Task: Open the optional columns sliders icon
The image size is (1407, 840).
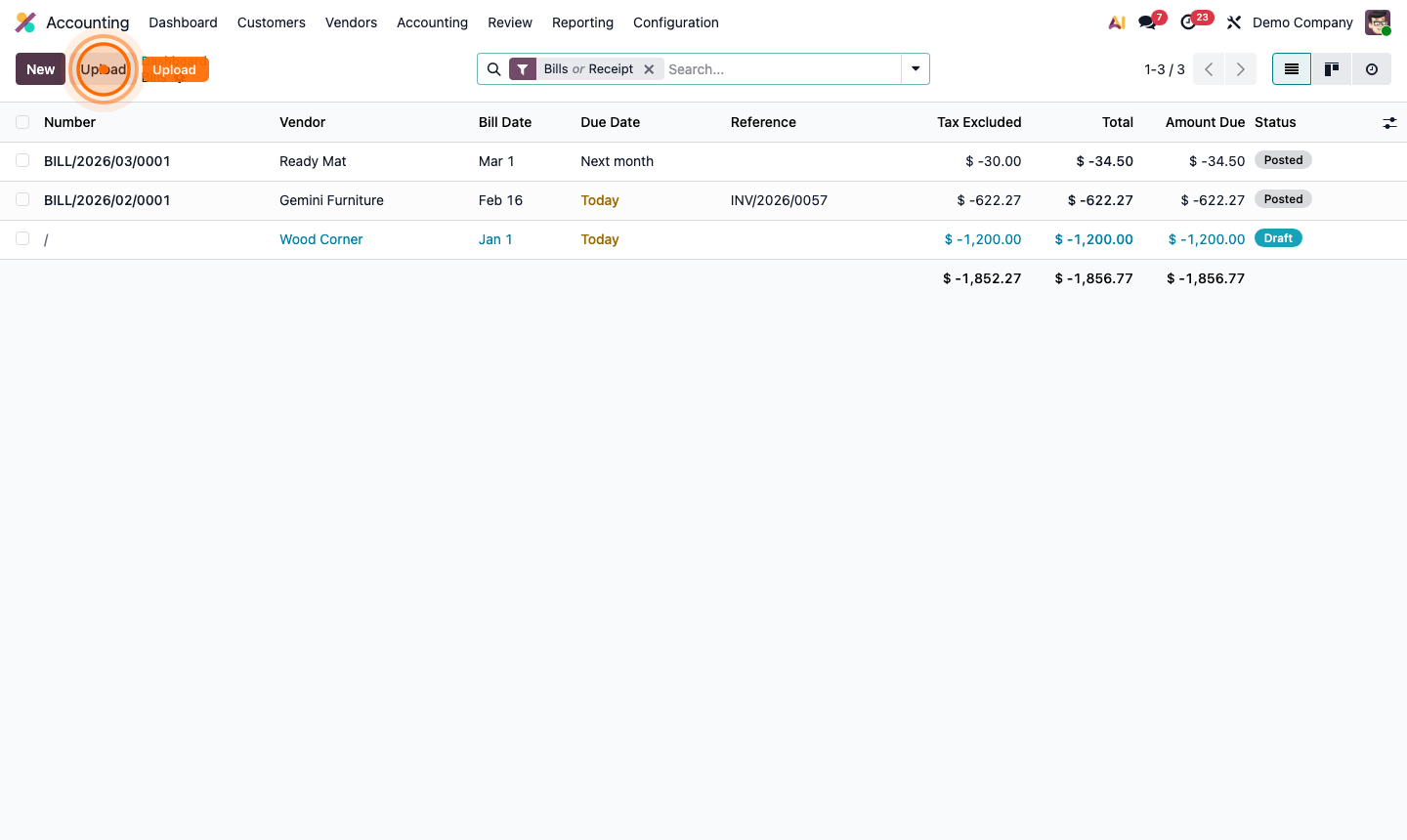Action: point(1389,122)
